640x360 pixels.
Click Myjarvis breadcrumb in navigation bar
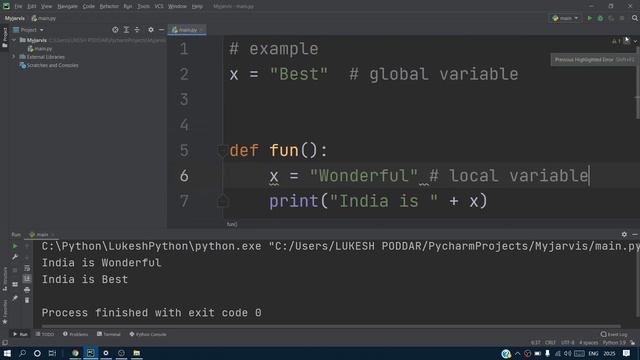point(15,18)
